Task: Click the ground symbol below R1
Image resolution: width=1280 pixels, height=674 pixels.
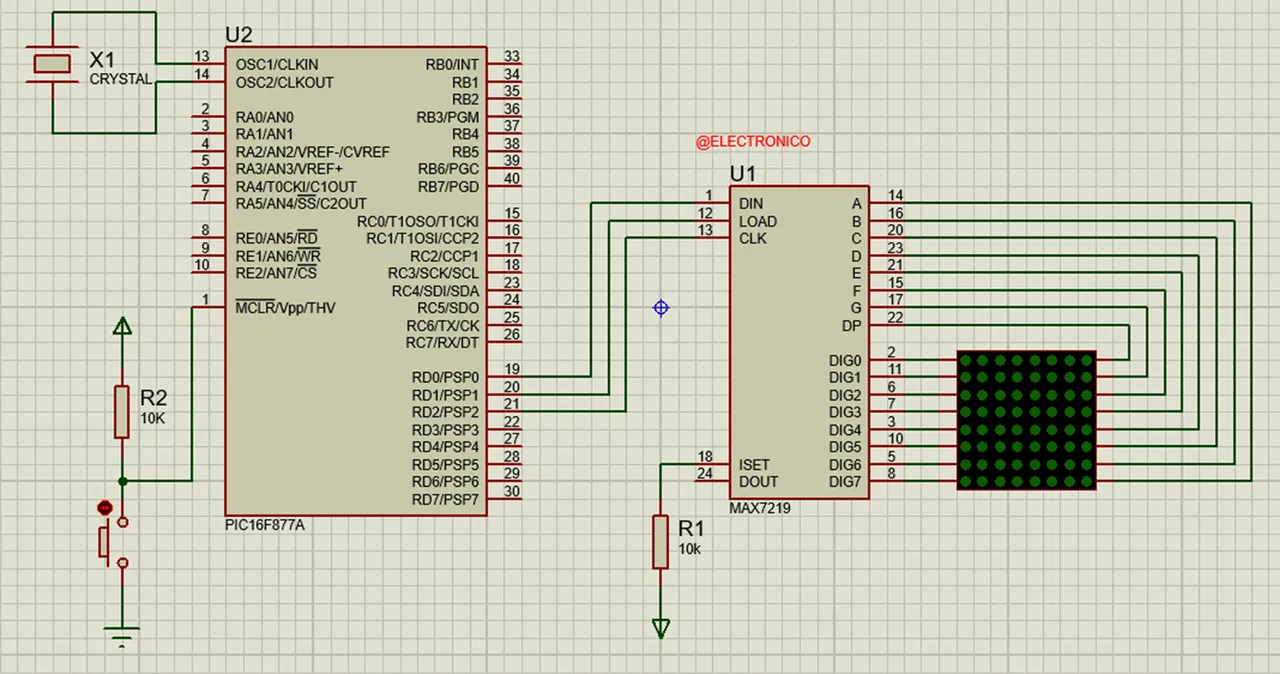Action: (661, 625)
